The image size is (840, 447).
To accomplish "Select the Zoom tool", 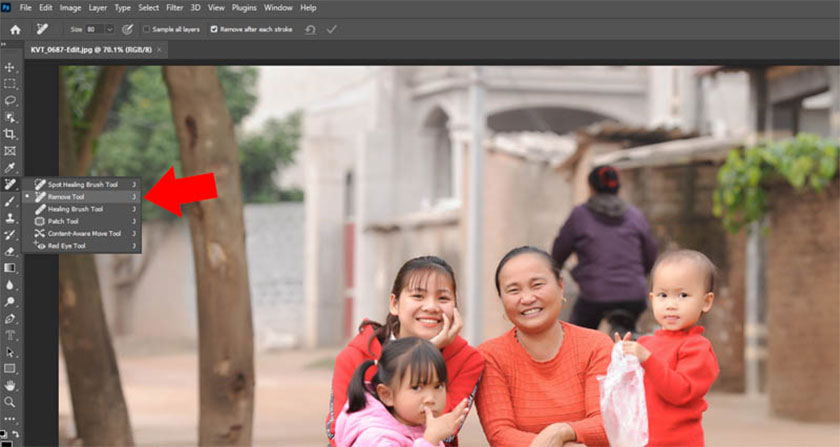I will pos(10,402).
